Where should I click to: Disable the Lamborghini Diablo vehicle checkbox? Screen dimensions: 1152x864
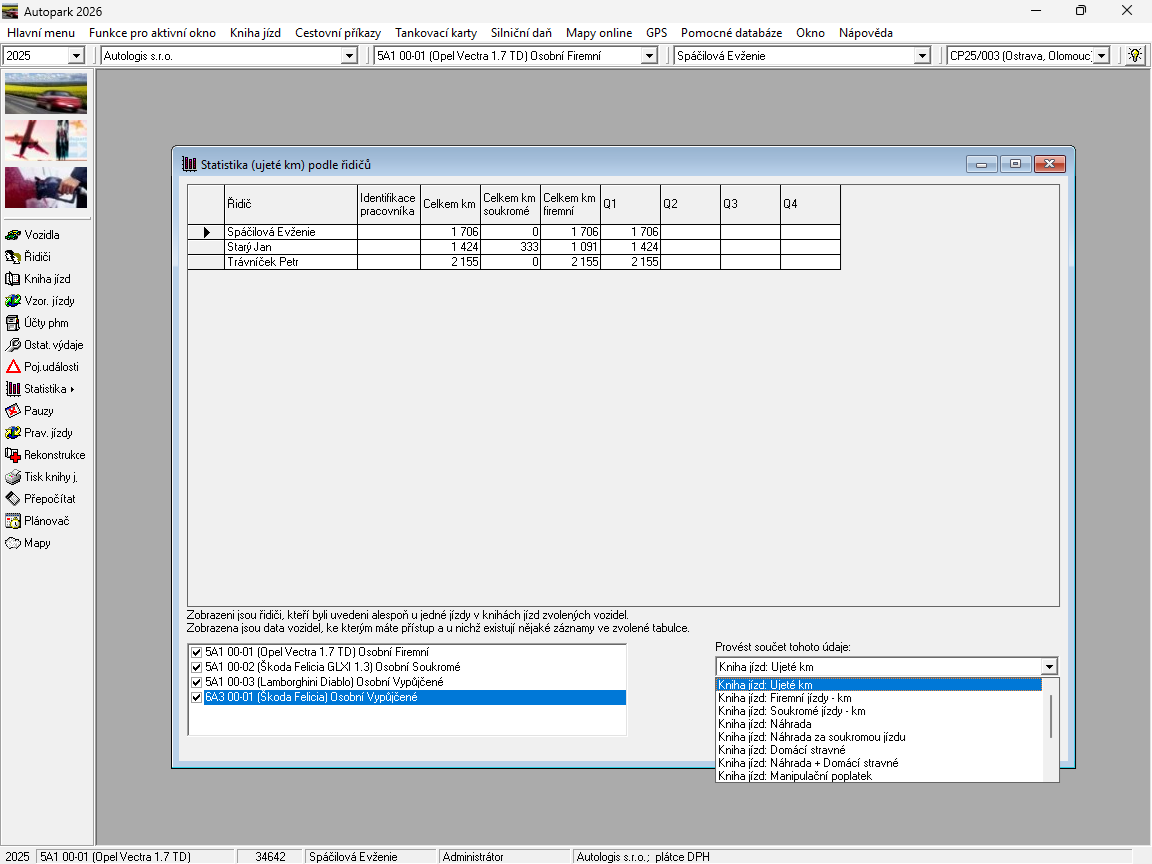196,682
